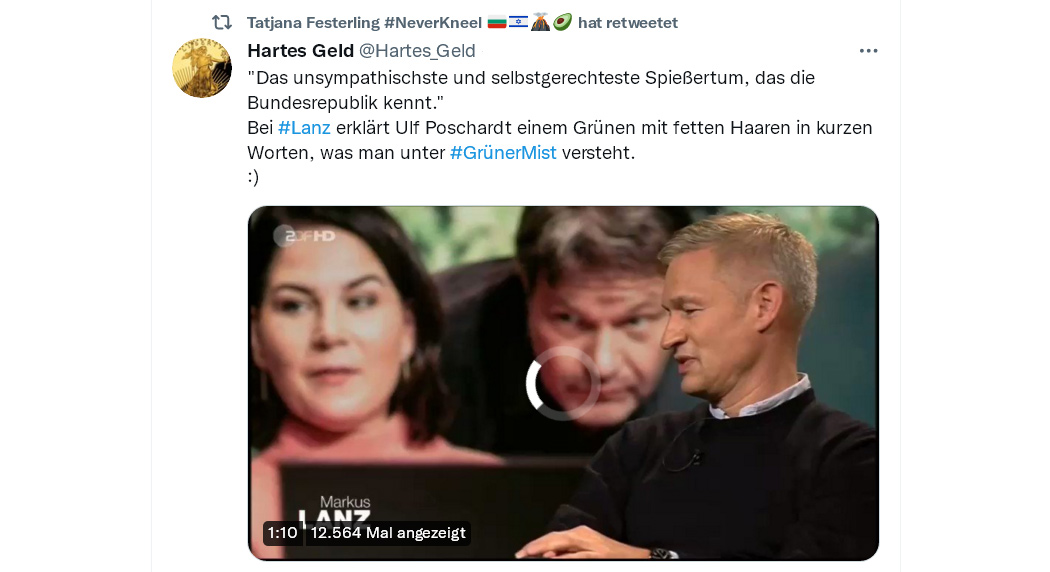Open the embedded video thumbnail
Screen dimensions: 1050x572
pos(563,383)
